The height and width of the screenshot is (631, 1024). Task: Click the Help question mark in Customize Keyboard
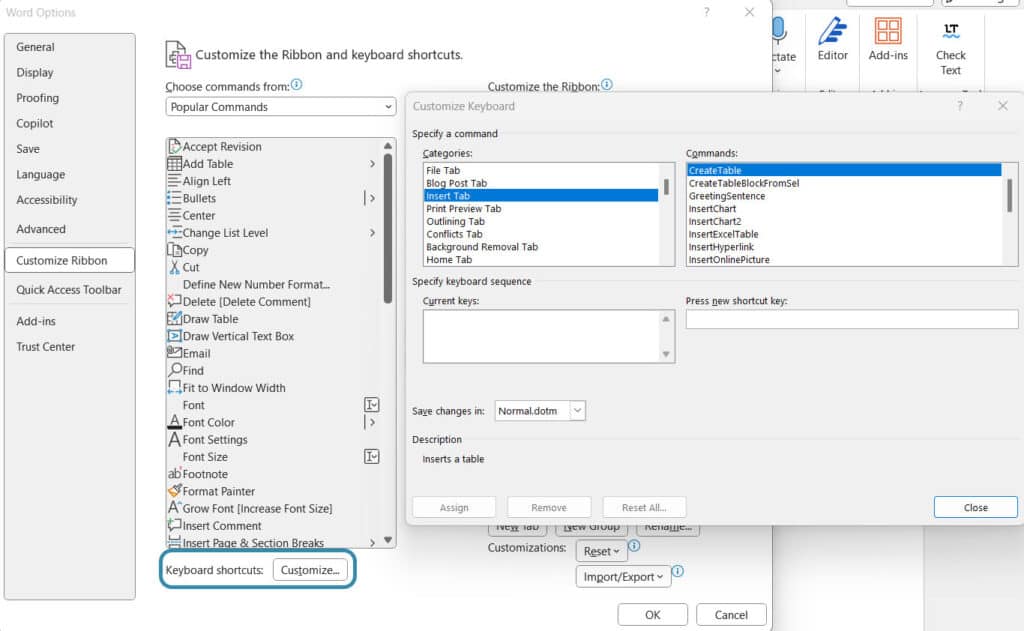(960, 106)
